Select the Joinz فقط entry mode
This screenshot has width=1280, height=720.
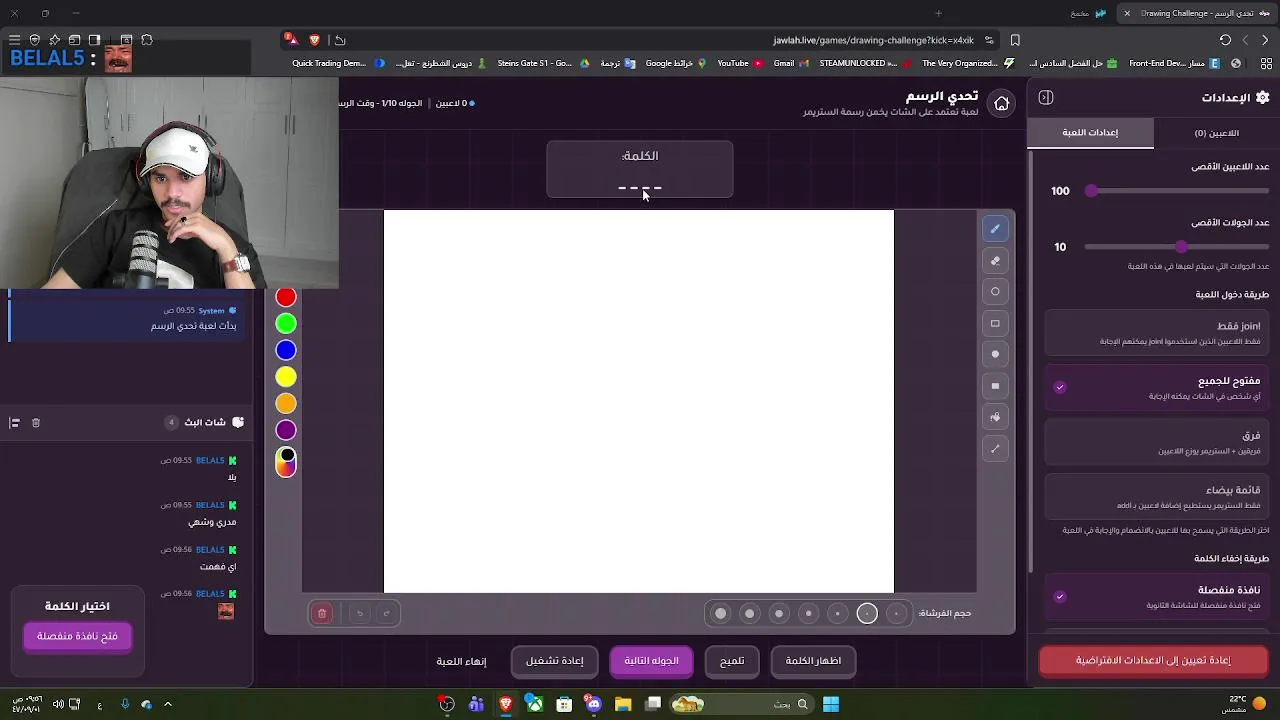tap(1158, 333)
